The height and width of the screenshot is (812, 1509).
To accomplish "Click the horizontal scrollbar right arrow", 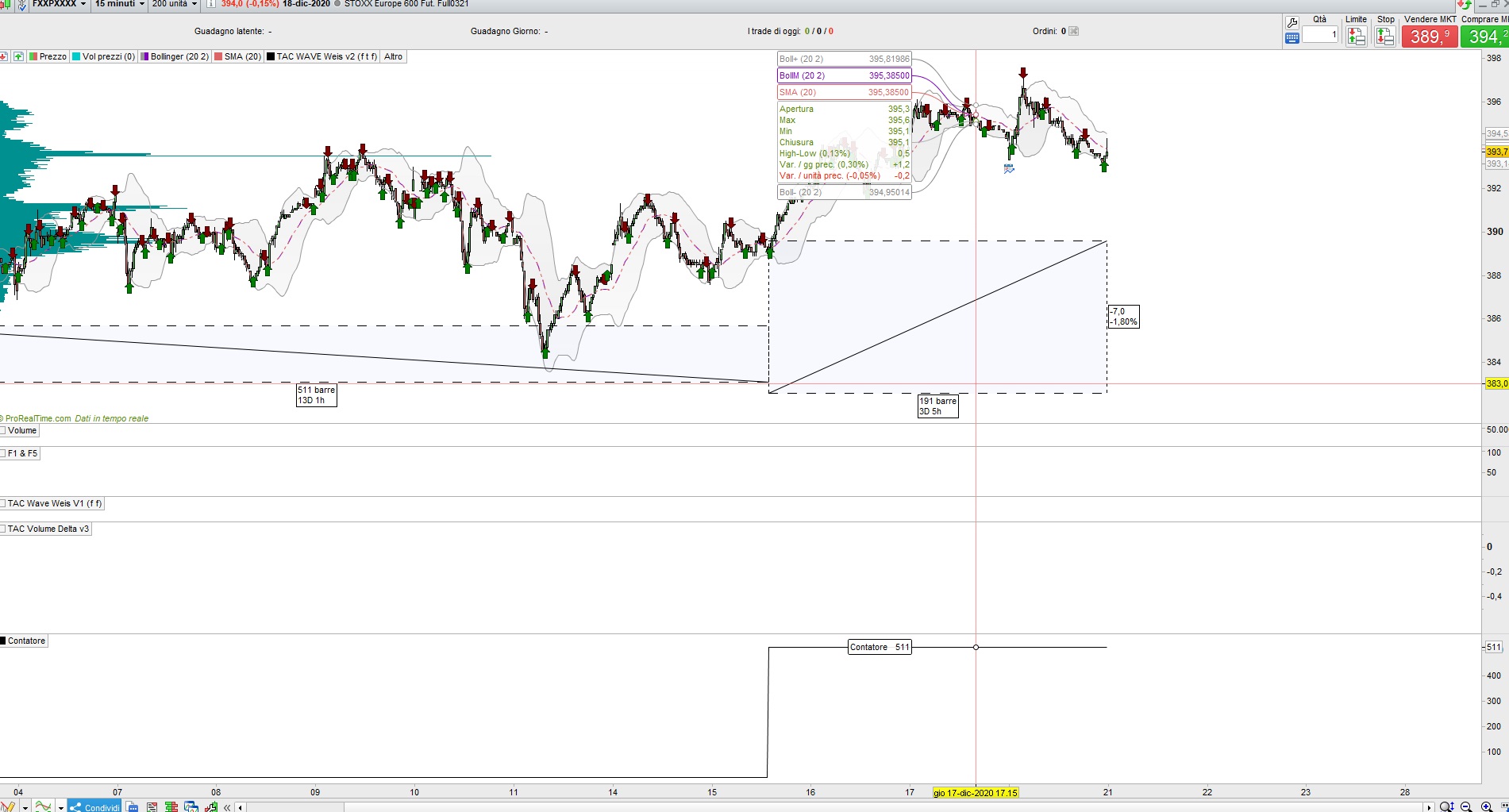I will pyautogui.click(x=1429, y=808).
